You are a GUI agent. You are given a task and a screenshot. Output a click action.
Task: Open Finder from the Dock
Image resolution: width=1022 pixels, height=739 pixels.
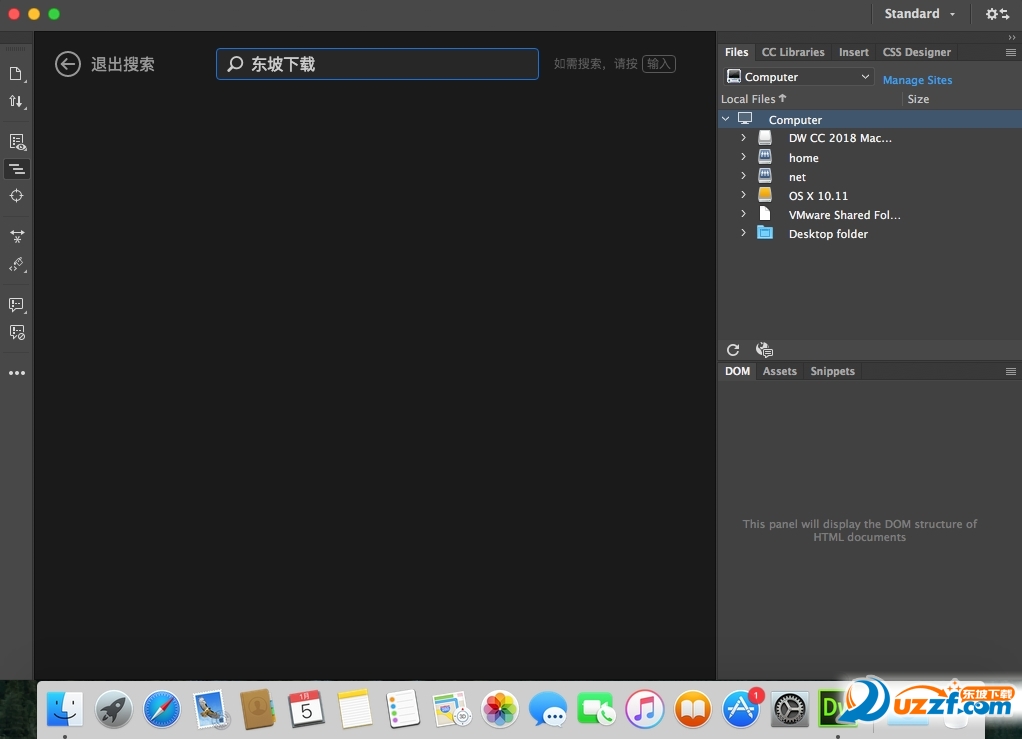[65, 709]
